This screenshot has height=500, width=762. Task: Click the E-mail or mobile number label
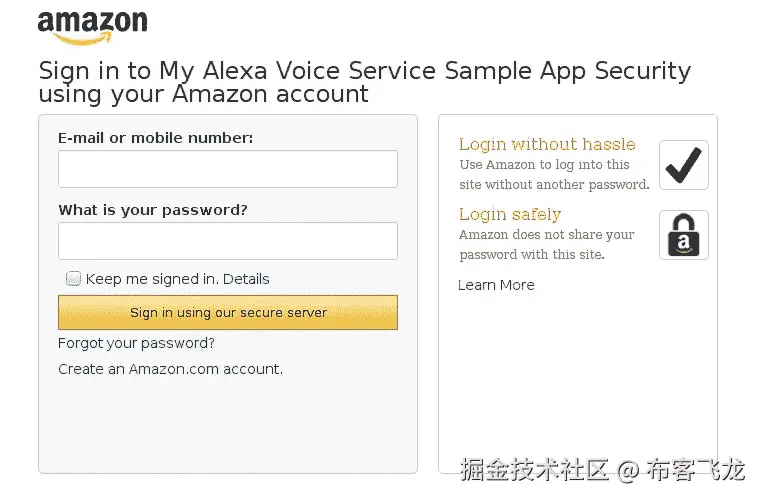pos(156,138)
